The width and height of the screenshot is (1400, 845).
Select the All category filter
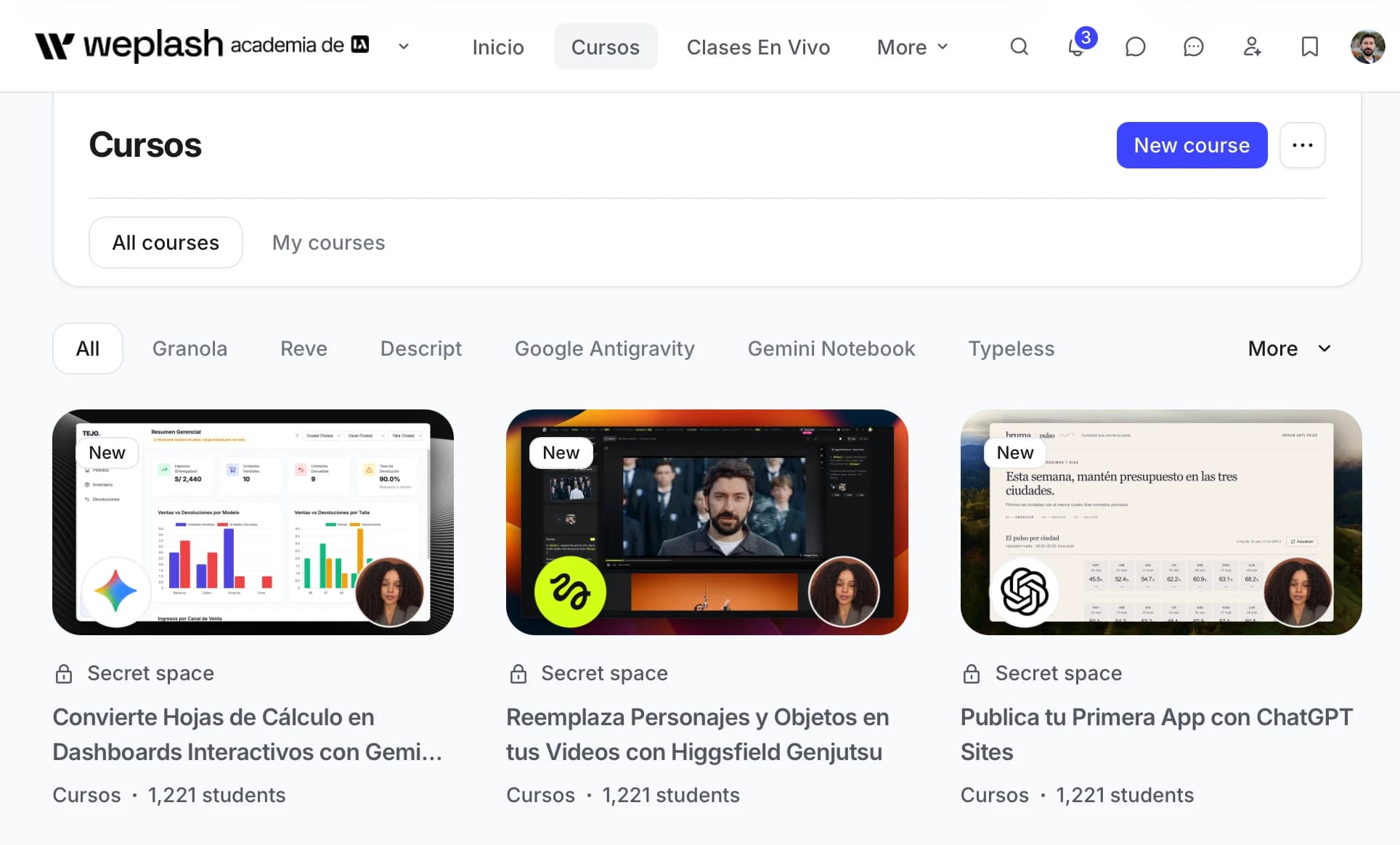88,348
